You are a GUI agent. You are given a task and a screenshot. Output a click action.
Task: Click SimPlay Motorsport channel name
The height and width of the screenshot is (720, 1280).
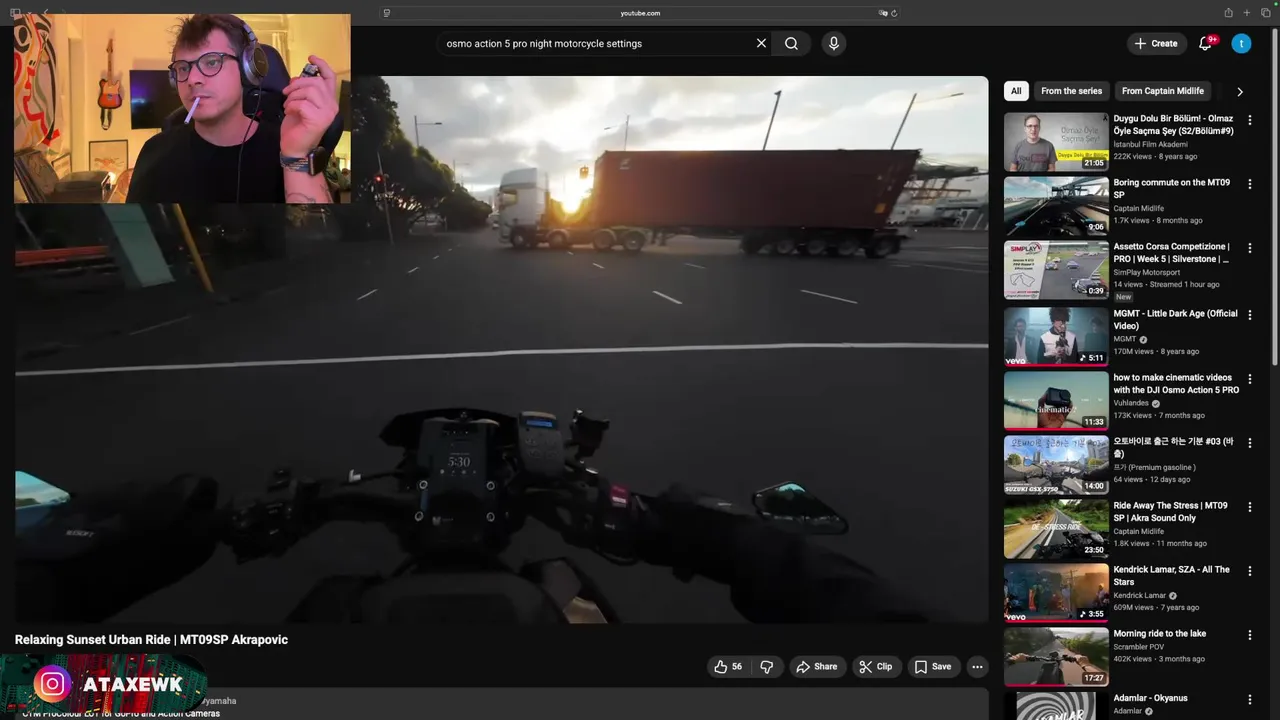[x=1147, y=272]
